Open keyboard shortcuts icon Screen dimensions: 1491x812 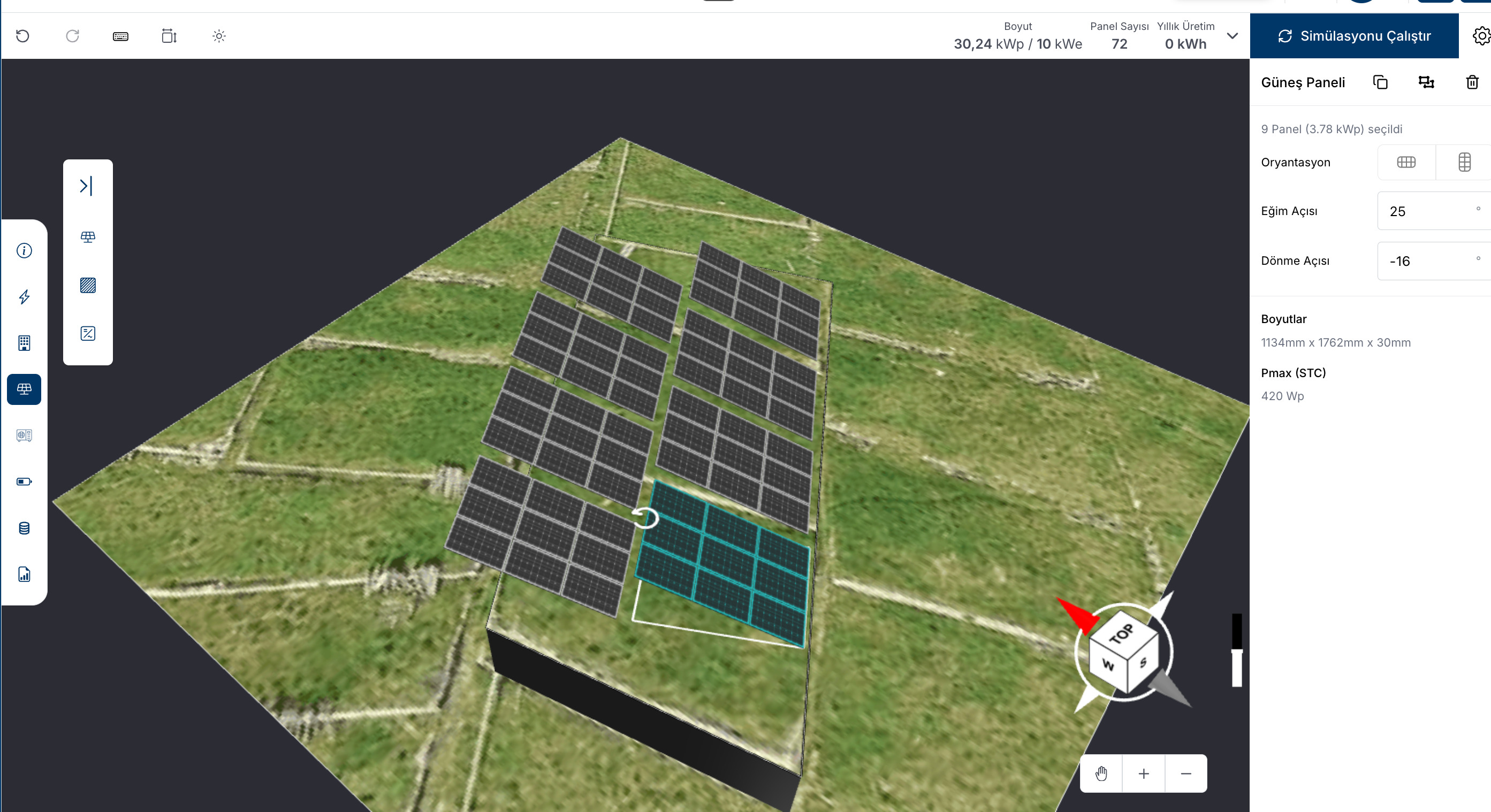click(x=120, y=36)
